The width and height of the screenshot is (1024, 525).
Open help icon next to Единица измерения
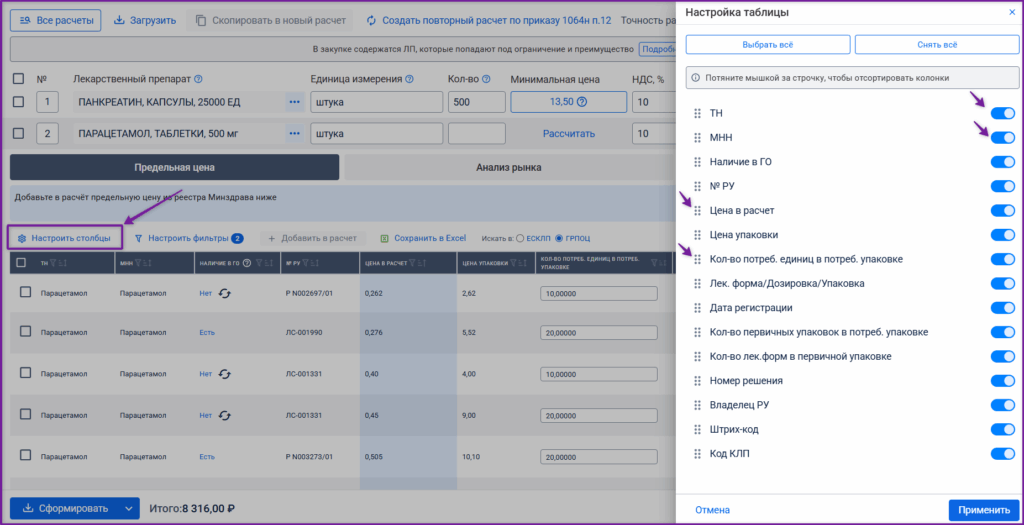click(x=409, y=79)
